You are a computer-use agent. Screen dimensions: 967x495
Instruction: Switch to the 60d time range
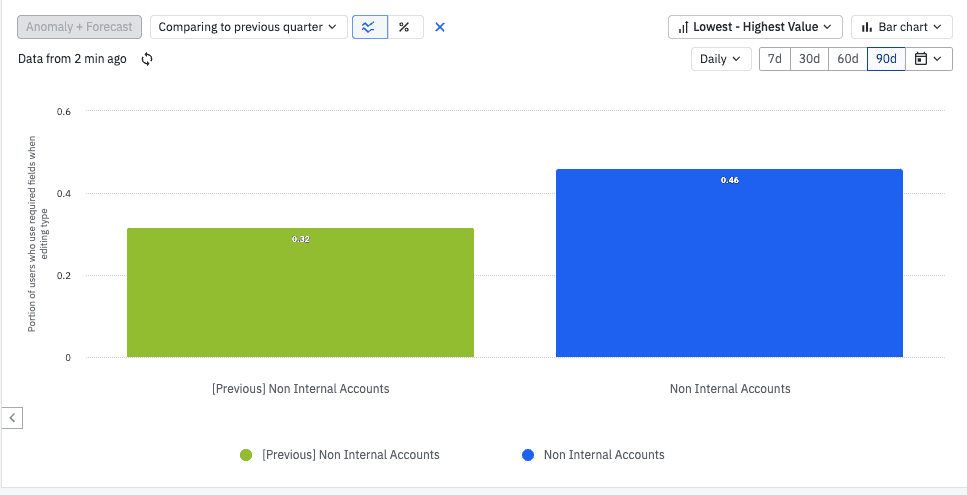click(x=847, y=59)
